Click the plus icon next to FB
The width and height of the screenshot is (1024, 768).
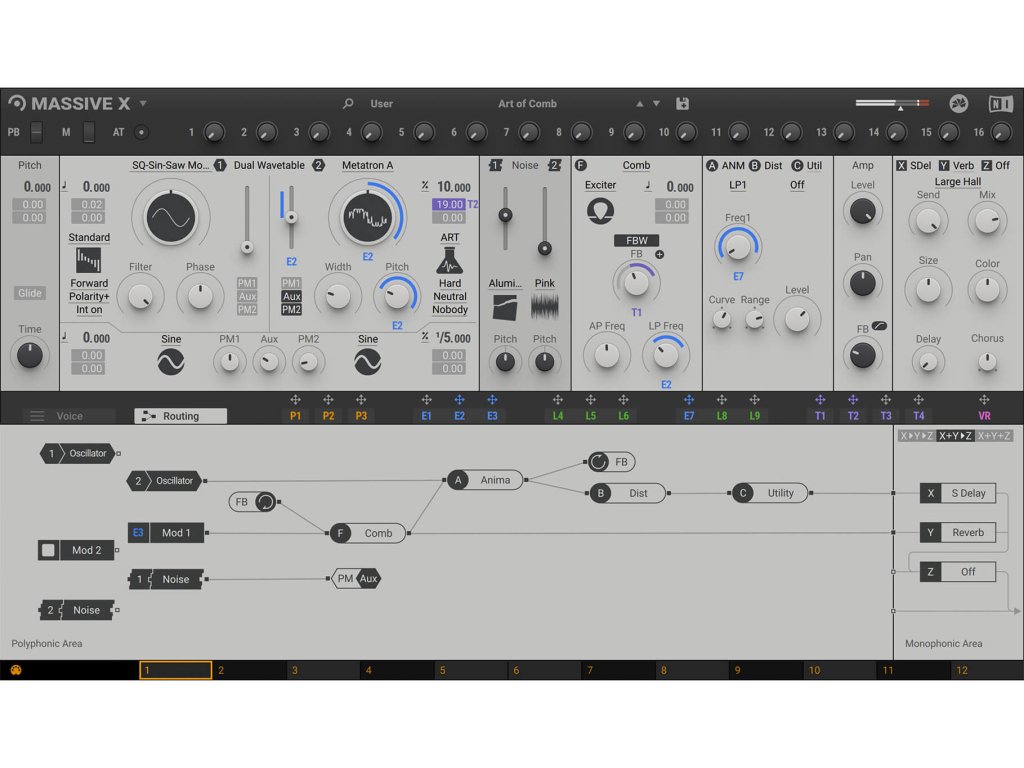click(660, 254)
